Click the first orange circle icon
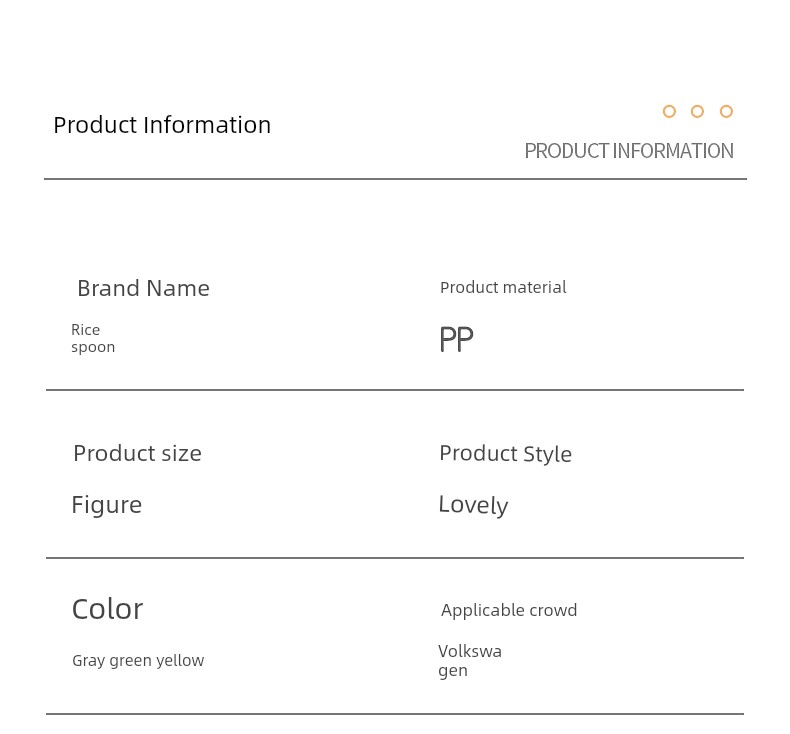 coord(669,111)
